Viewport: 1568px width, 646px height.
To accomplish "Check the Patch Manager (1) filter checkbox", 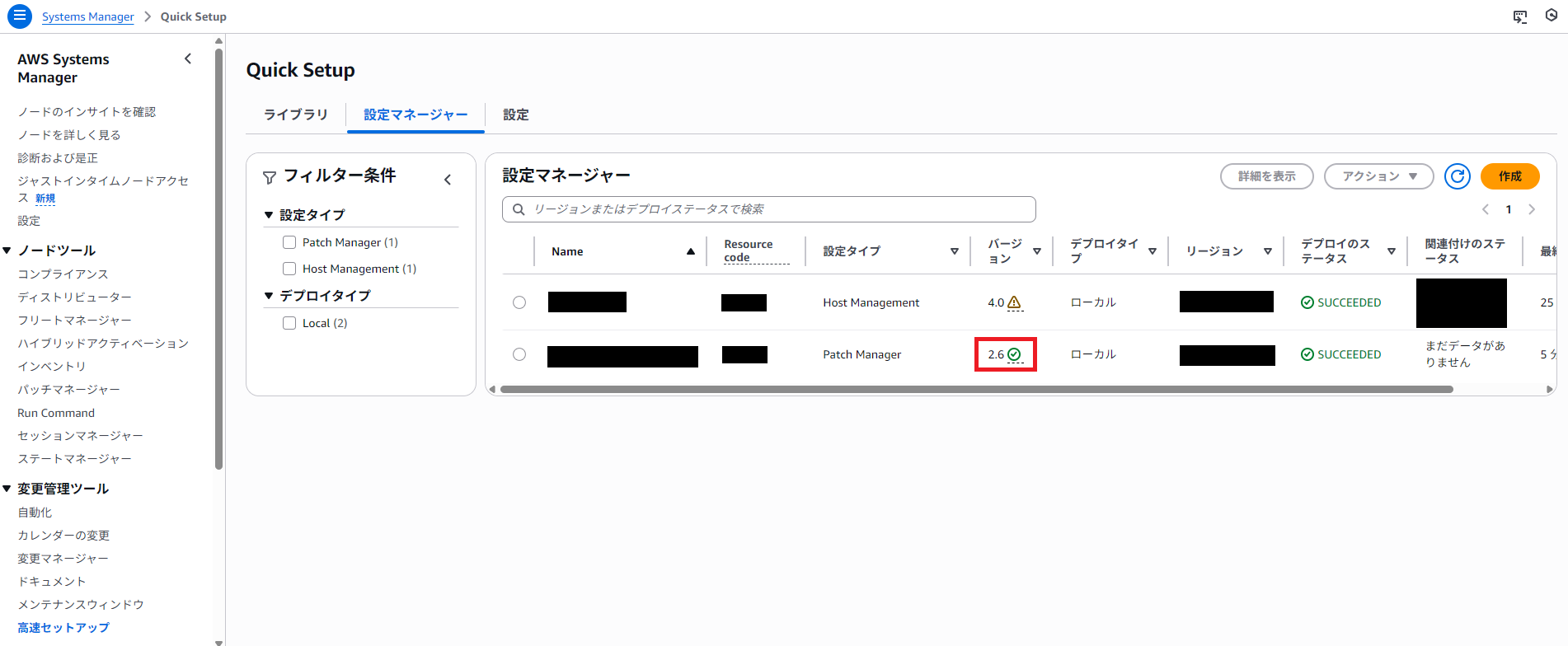I will click(289, 242).
